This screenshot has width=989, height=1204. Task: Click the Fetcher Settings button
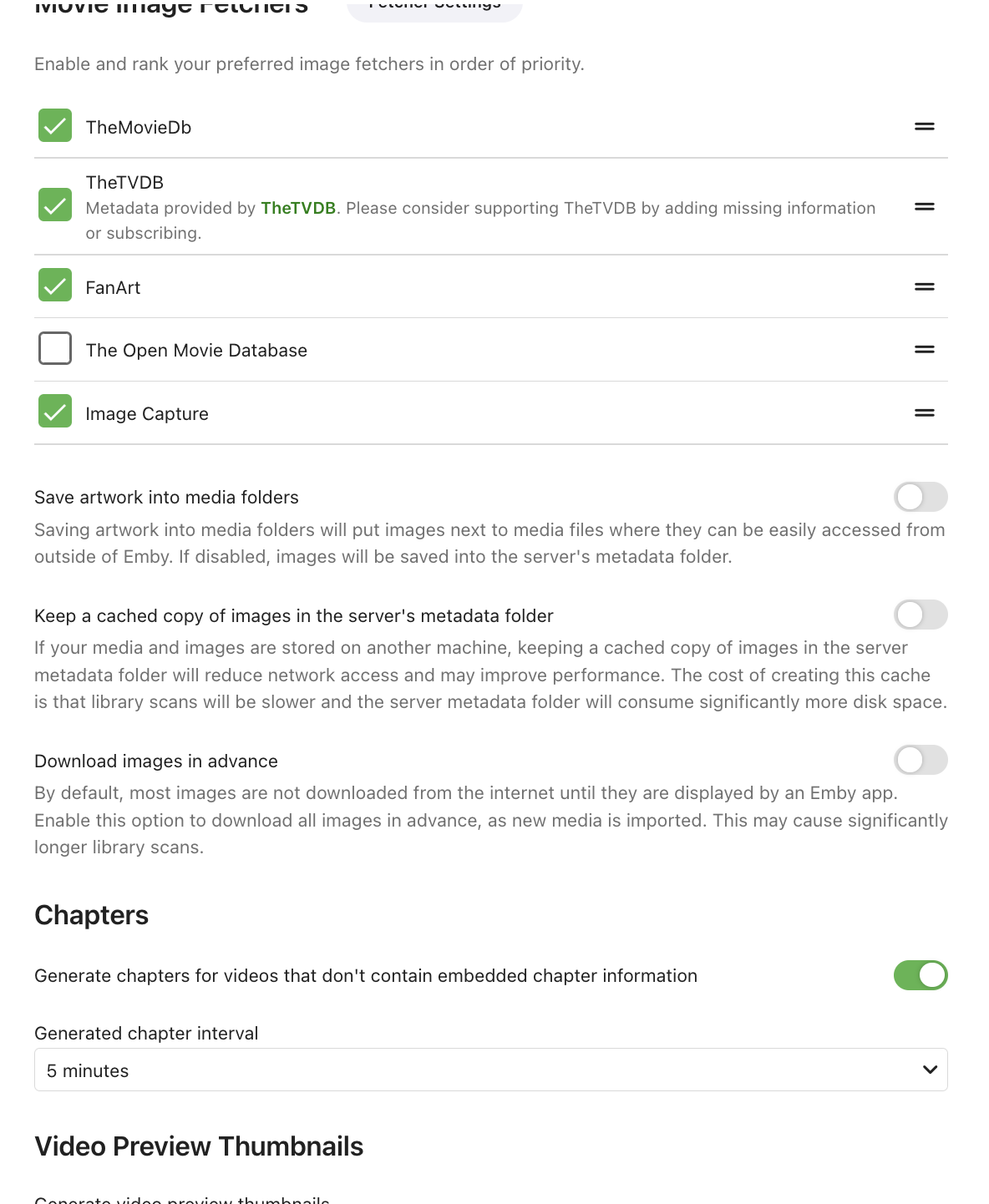click(434, 7)
